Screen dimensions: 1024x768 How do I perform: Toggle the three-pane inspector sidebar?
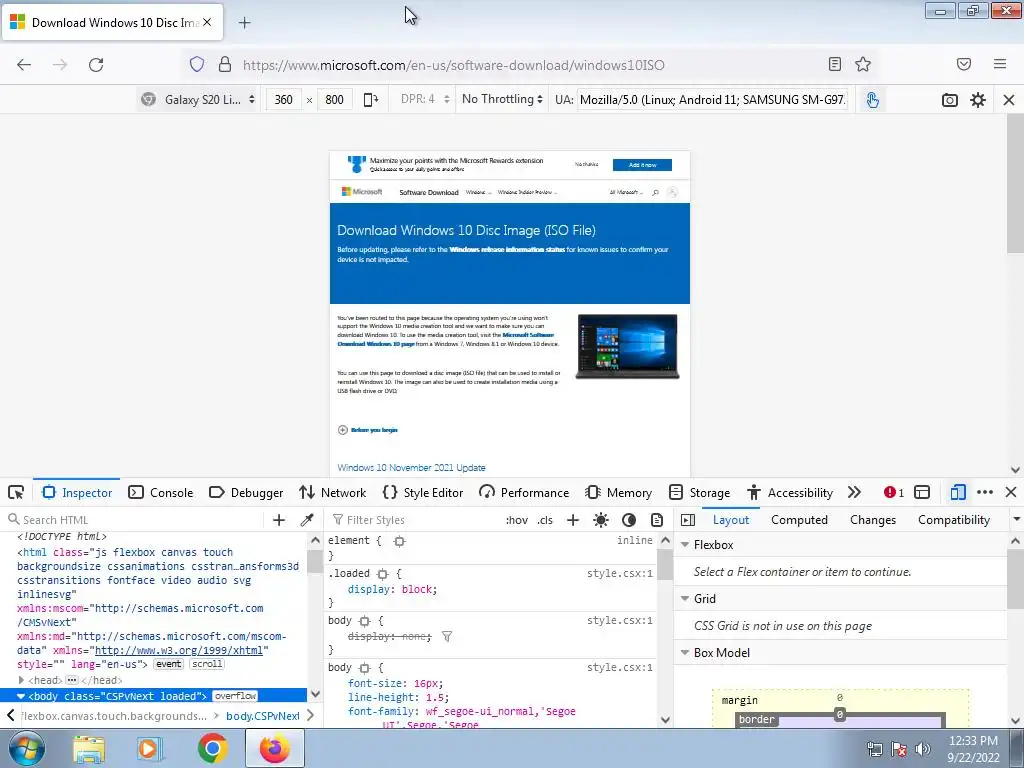[x=688, y=520]
